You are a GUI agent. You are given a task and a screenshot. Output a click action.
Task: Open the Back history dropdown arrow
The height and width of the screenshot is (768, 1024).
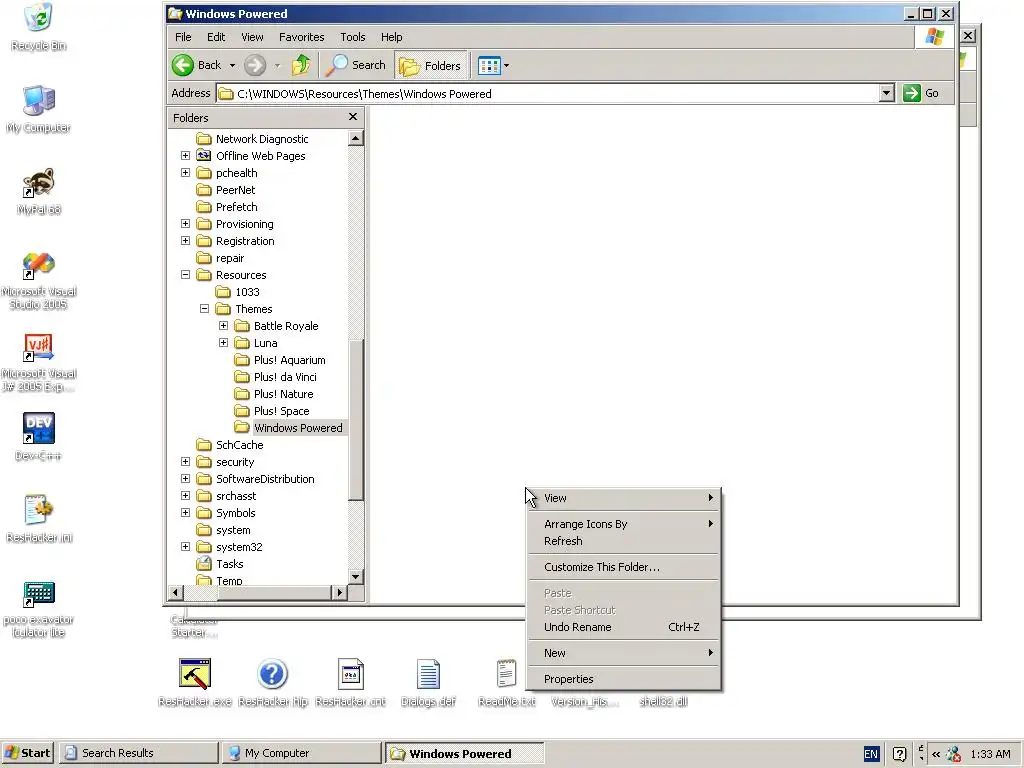pyautogui.click(x=232, y=65)
